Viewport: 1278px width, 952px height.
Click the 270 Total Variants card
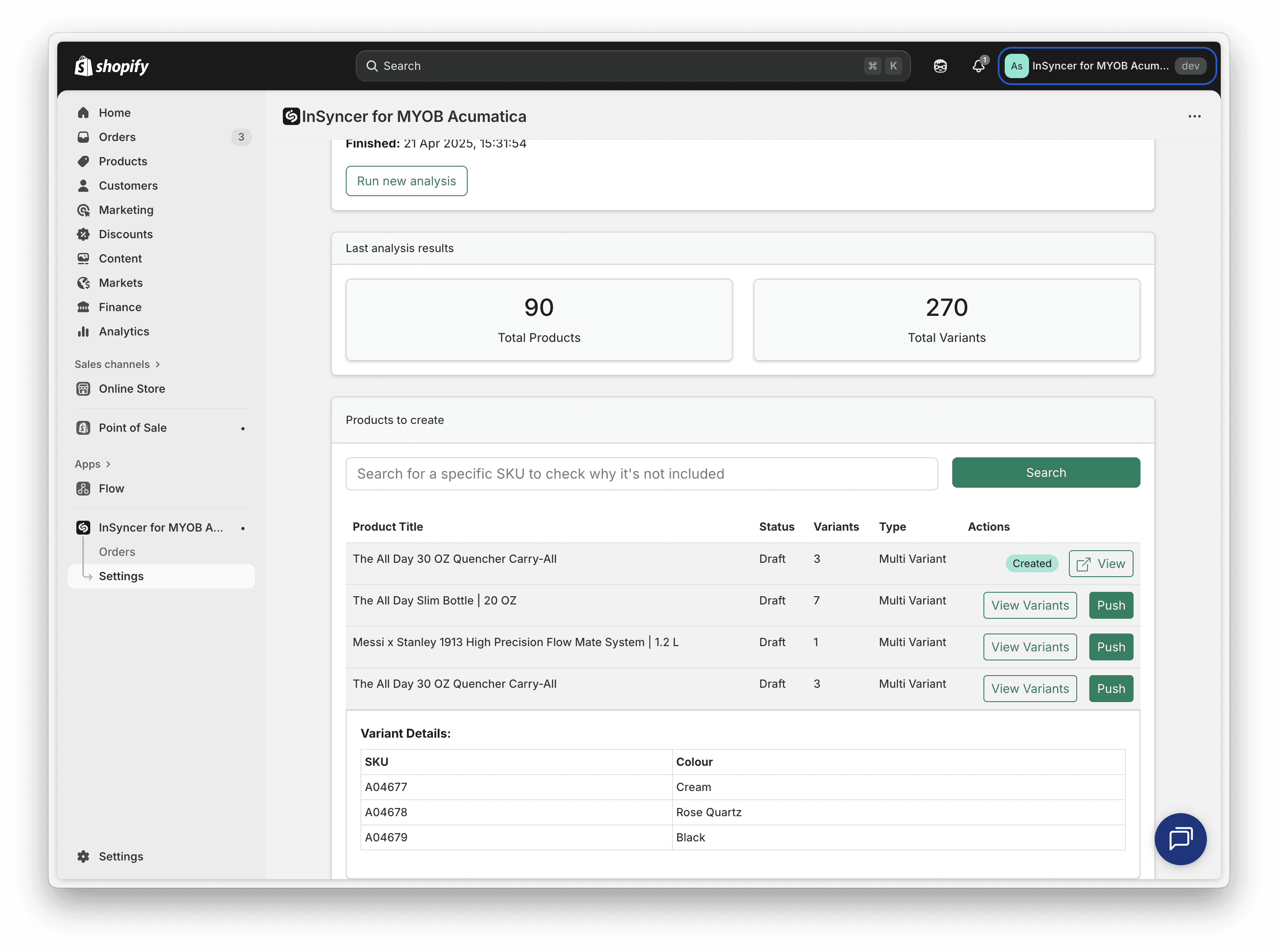pos(947,320)
